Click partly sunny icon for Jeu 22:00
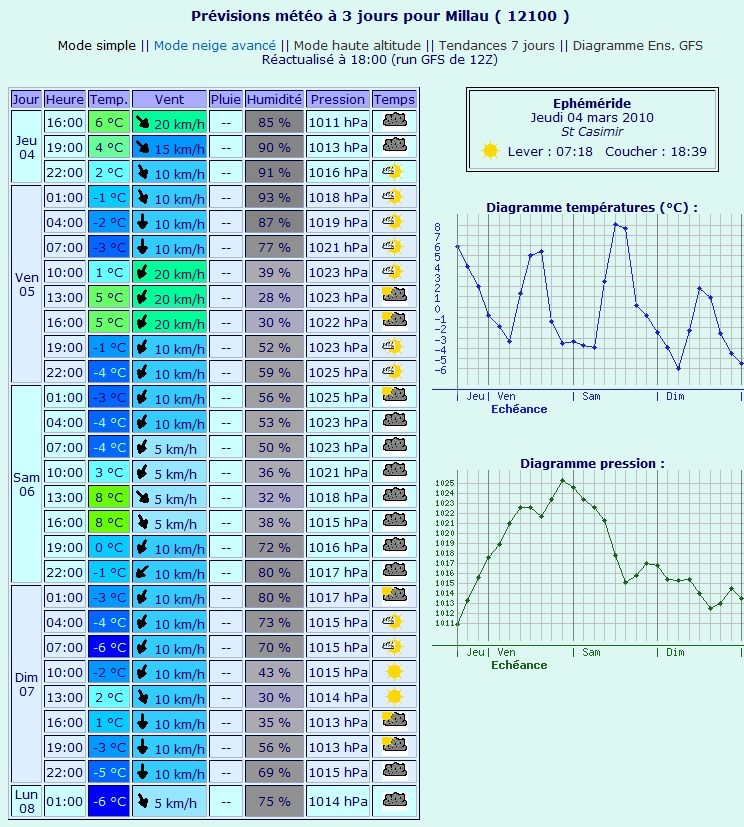 point(393,171)
